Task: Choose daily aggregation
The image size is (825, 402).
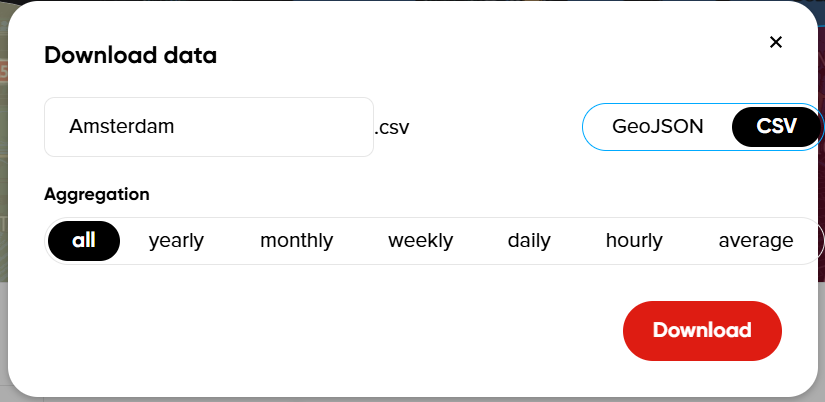Action: pyautogui.click(x=529, y=241)
